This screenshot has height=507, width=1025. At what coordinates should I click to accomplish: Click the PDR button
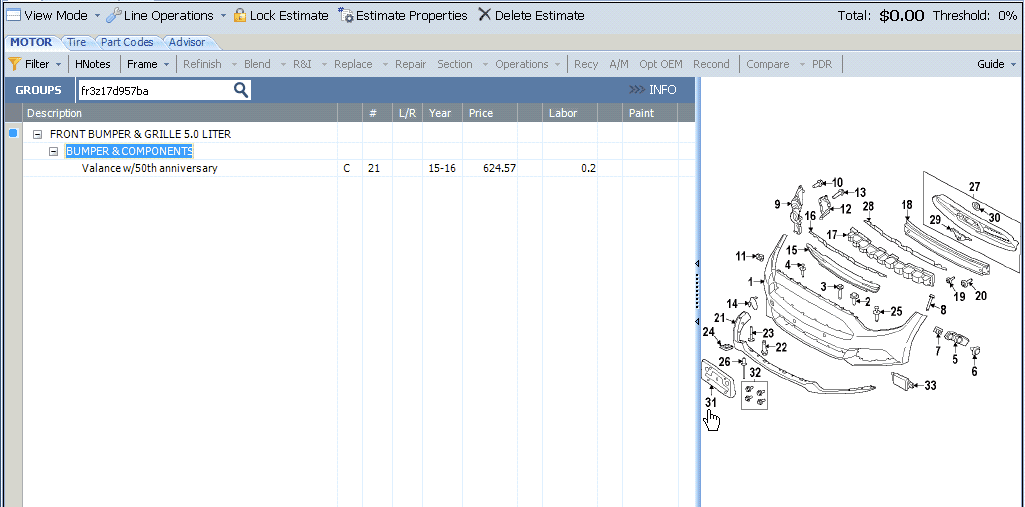point(822,64)
